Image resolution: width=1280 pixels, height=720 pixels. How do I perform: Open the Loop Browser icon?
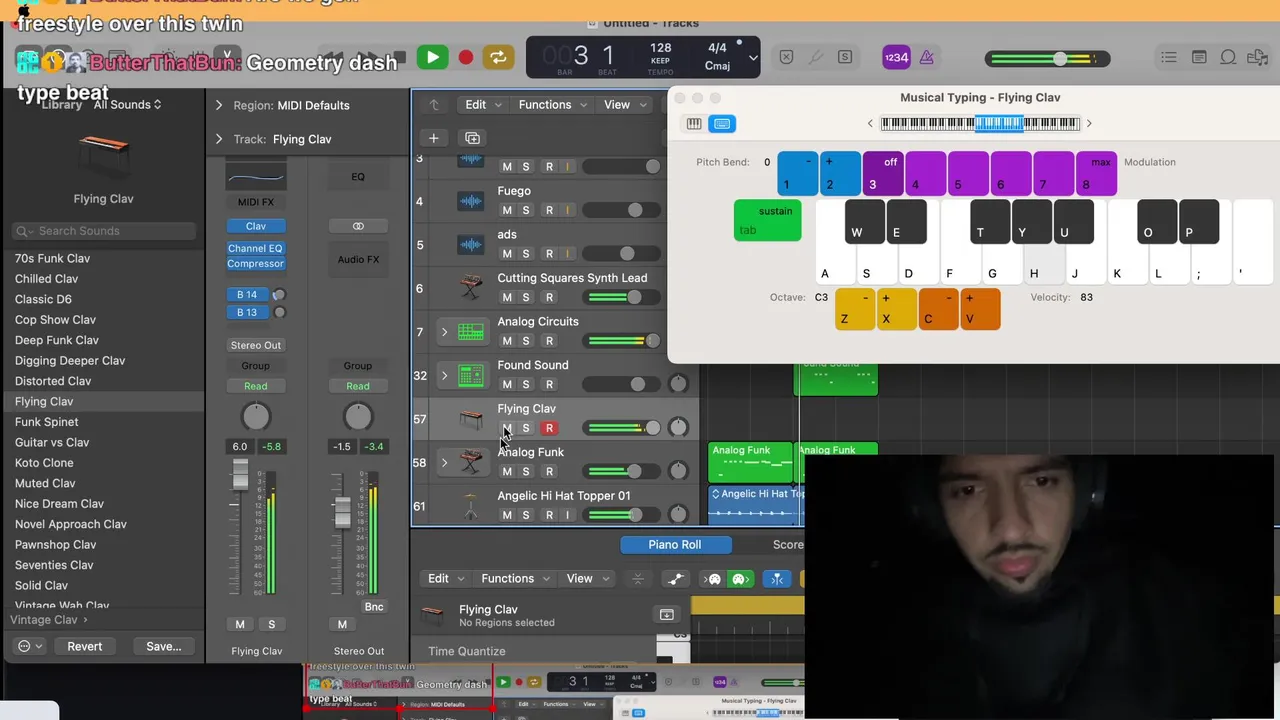tap(1229, 58)
